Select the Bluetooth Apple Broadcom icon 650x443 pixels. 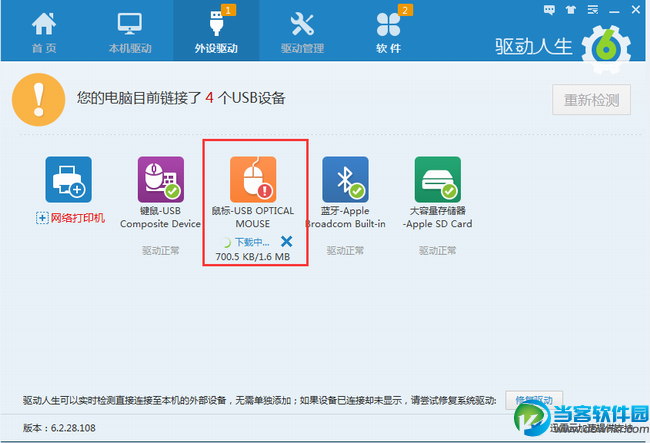pos(345,179)
